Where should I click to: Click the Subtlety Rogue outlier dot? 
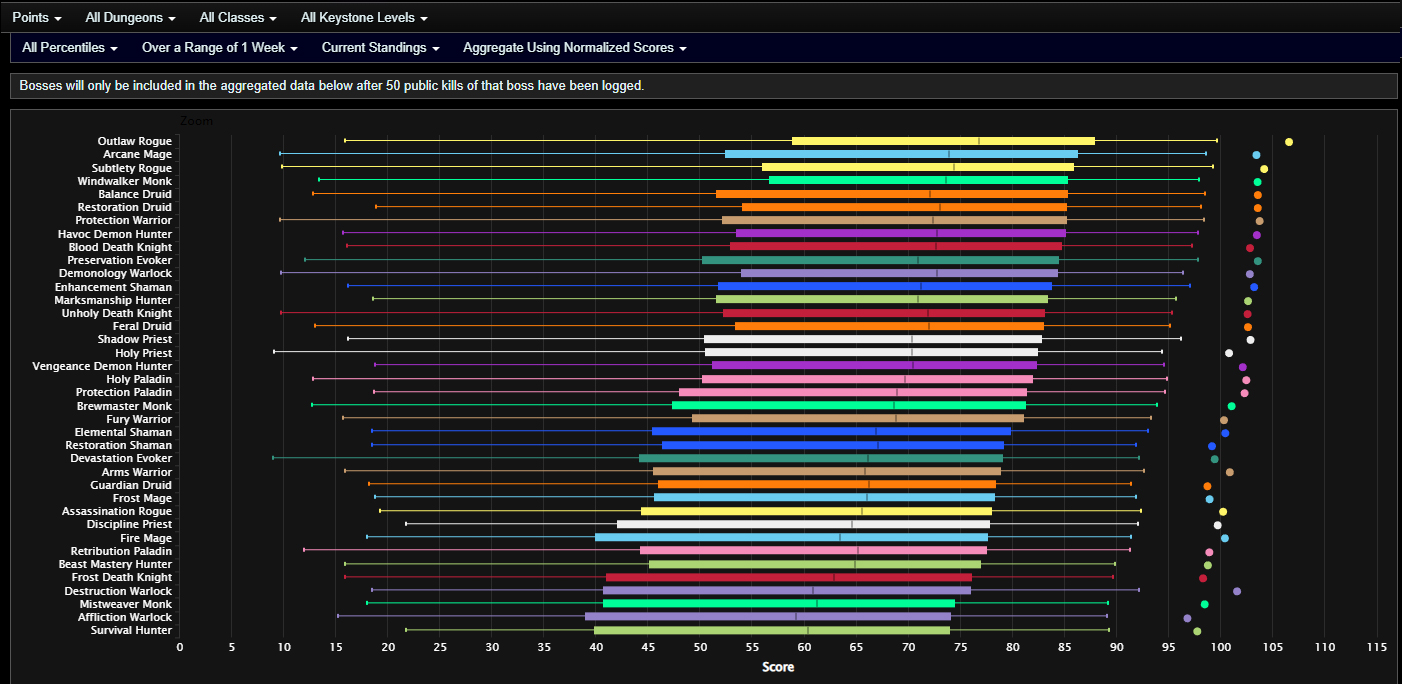click(1264, 169)
